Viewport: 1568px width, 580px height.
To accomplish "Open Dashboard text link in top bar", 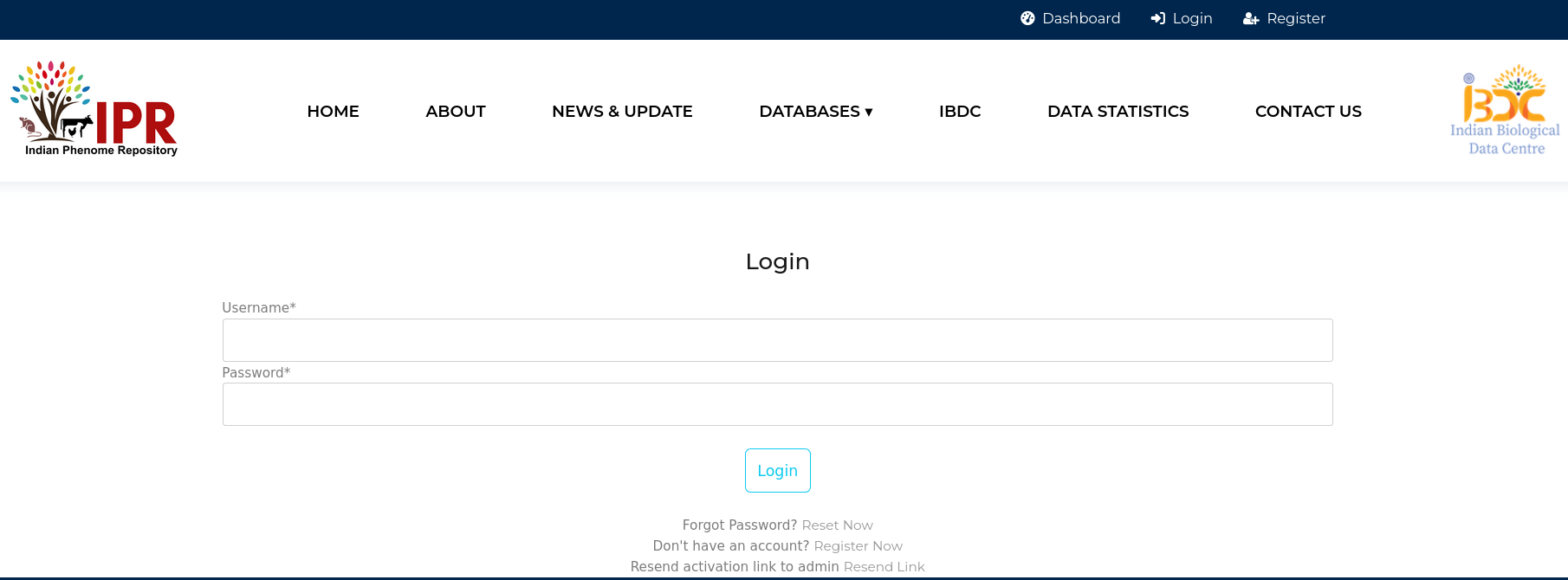I will pos(1081,18).
